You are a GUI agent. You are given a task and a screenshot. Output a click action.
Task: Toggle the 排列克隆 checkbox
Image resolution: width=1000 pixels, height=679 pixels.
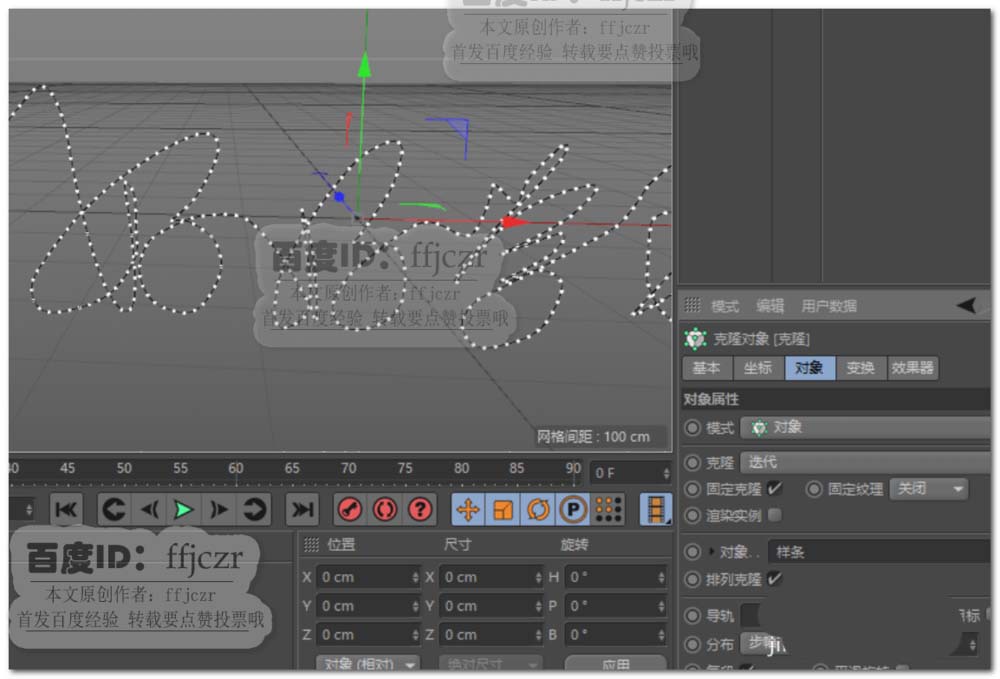click(x=775, y=579)
